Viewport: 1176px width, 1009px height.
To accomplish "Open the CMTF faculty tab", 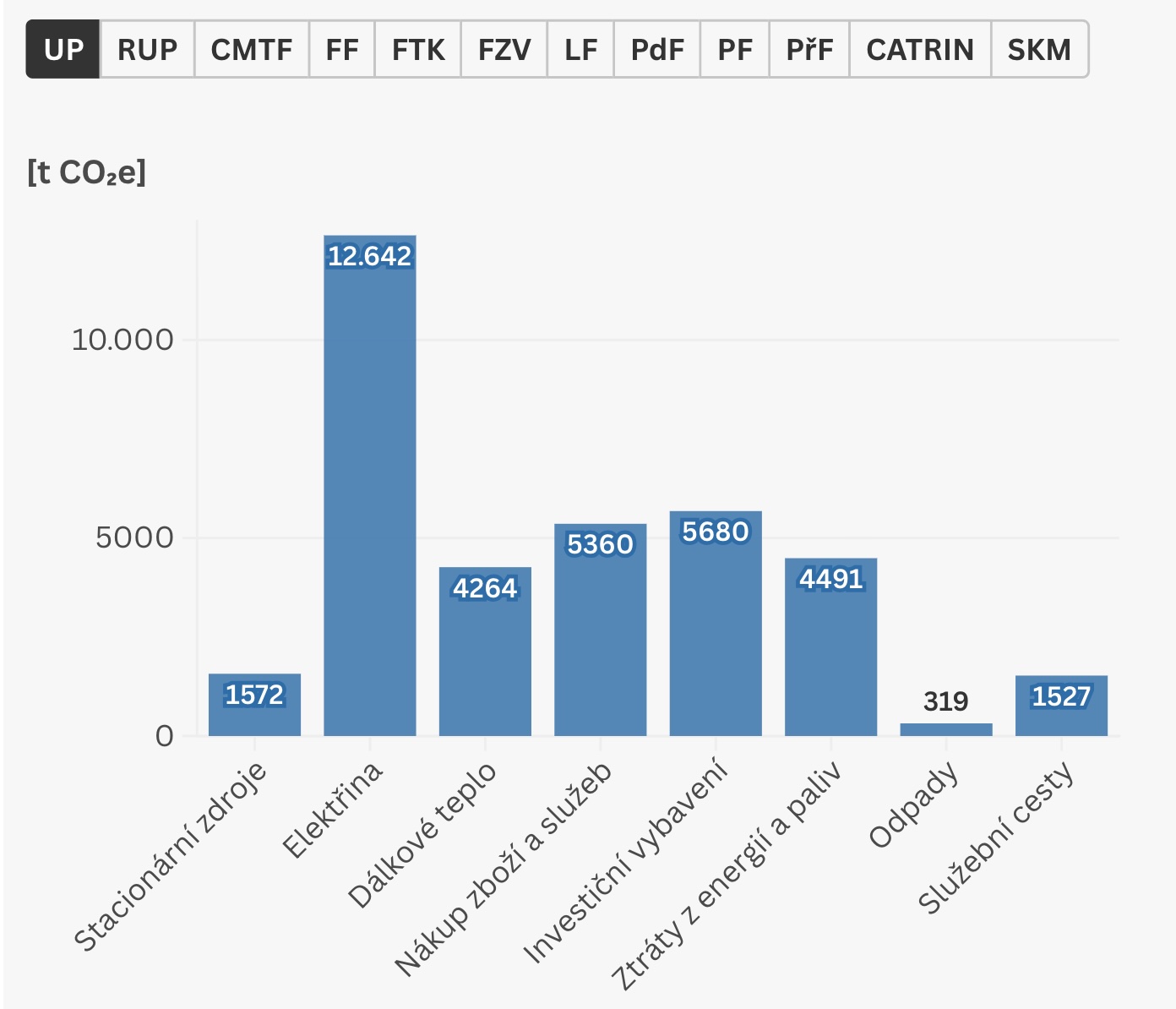I will pyautogui.click(x=251, y=50).
